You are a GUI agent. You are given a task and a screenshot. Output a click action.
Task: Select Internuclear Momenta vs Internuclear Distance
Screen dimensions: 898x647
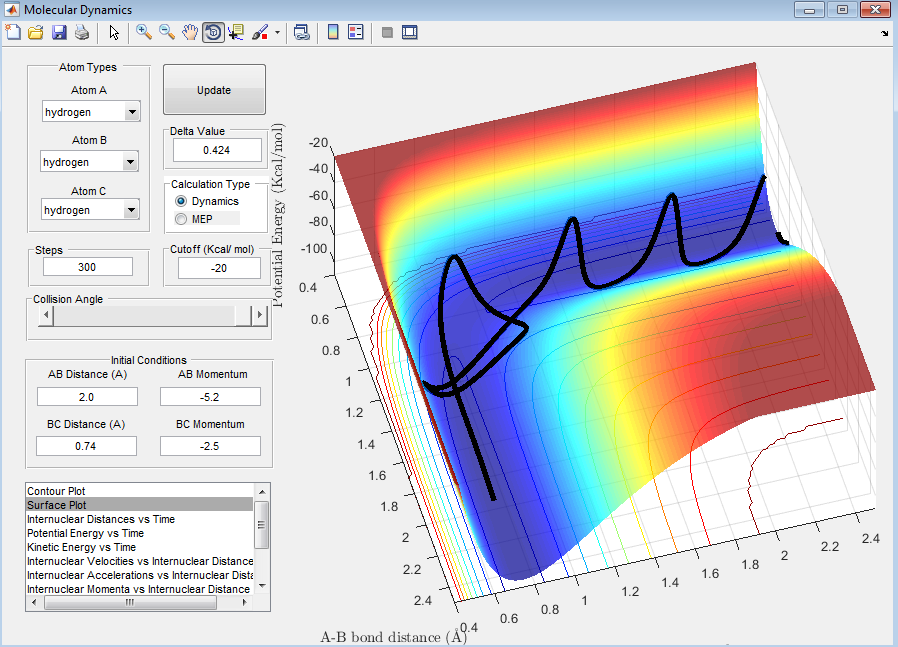pos(139,589)
